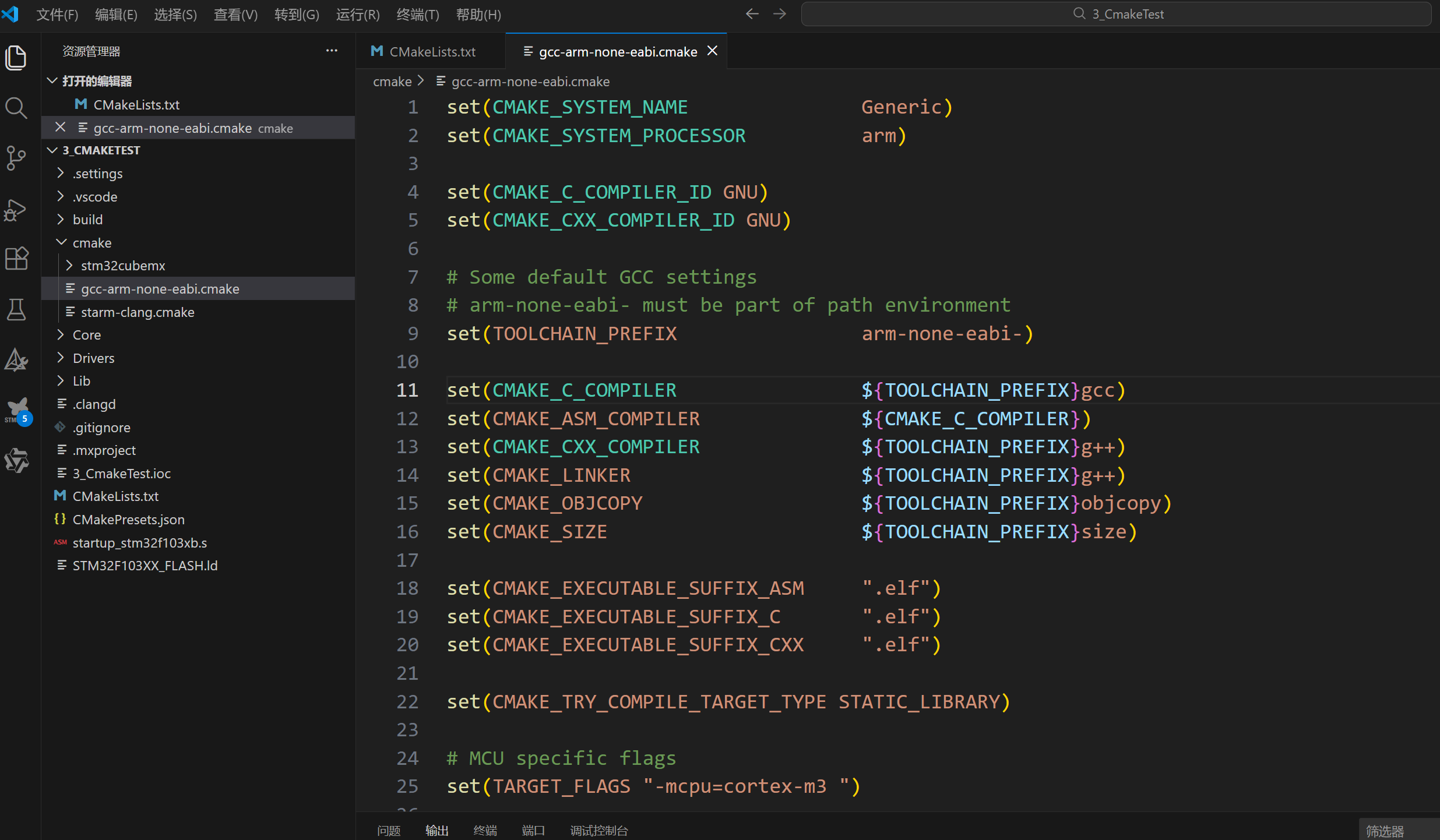This screenshot has height=840, width=1440.
Task: Click the CMakeLists.txt tab file icon
Action: (x=377, y=51)
